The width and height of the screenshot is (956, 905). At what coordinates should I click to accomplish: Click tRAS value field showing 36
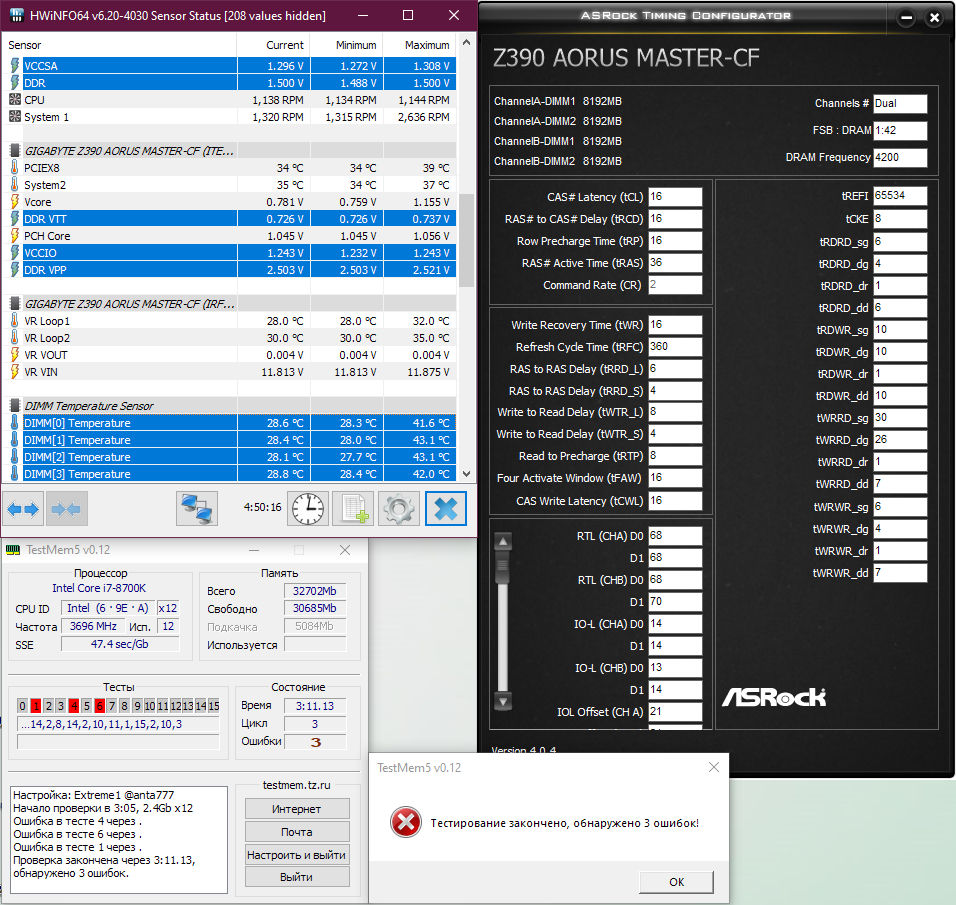(x=675, y=262)
